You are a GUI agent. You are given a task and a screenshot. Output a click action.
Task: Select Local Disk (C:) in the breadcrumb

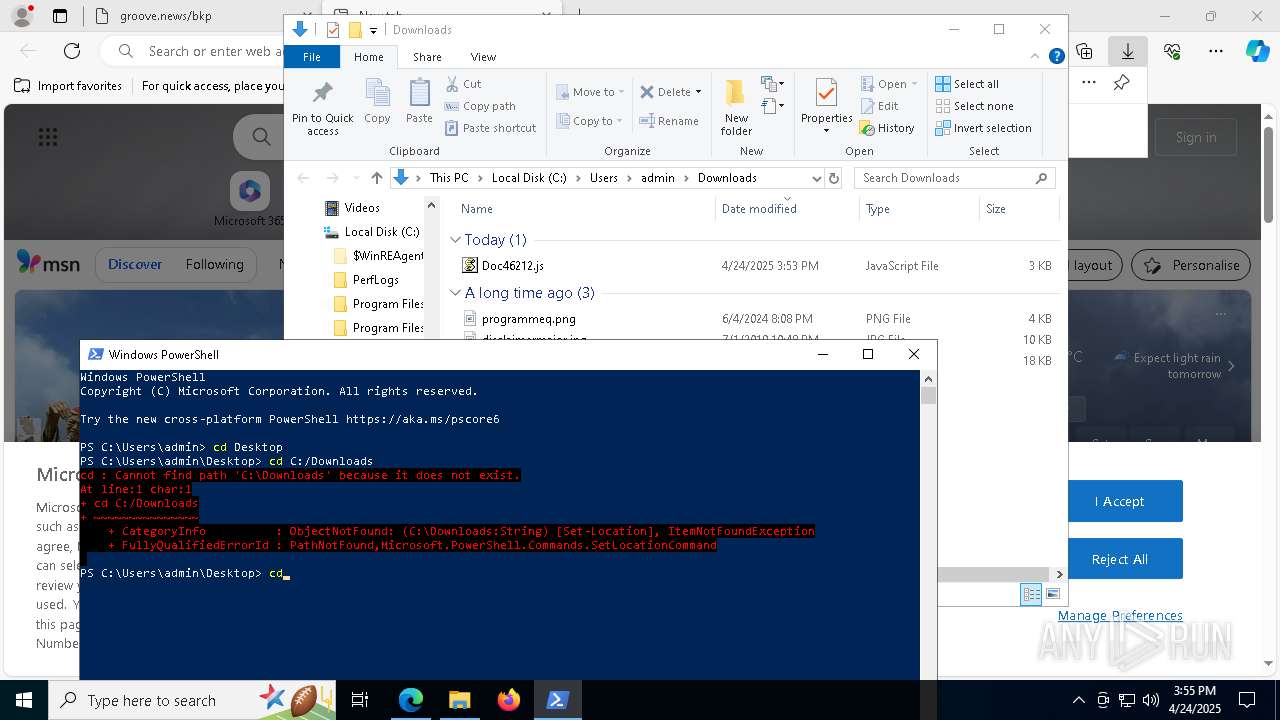tap(529, 178)
